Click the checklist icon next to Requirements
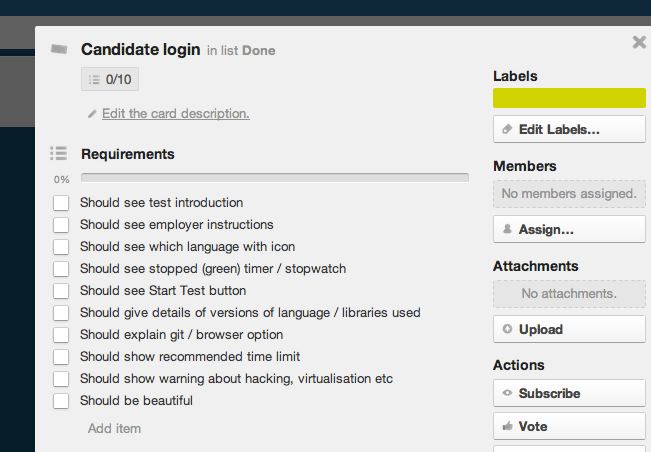Viewport: 651px width, 452px height. 59,153
